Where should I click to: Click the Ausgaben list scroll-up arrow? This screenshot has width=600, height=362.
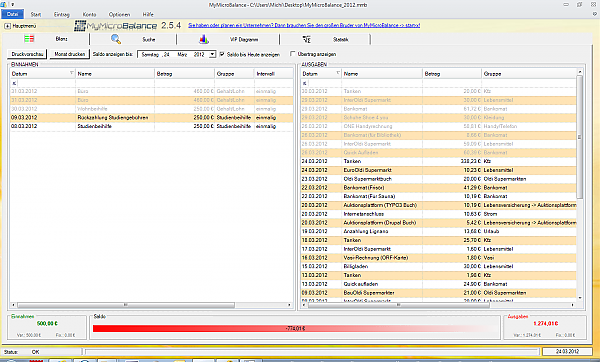(580, 72)
